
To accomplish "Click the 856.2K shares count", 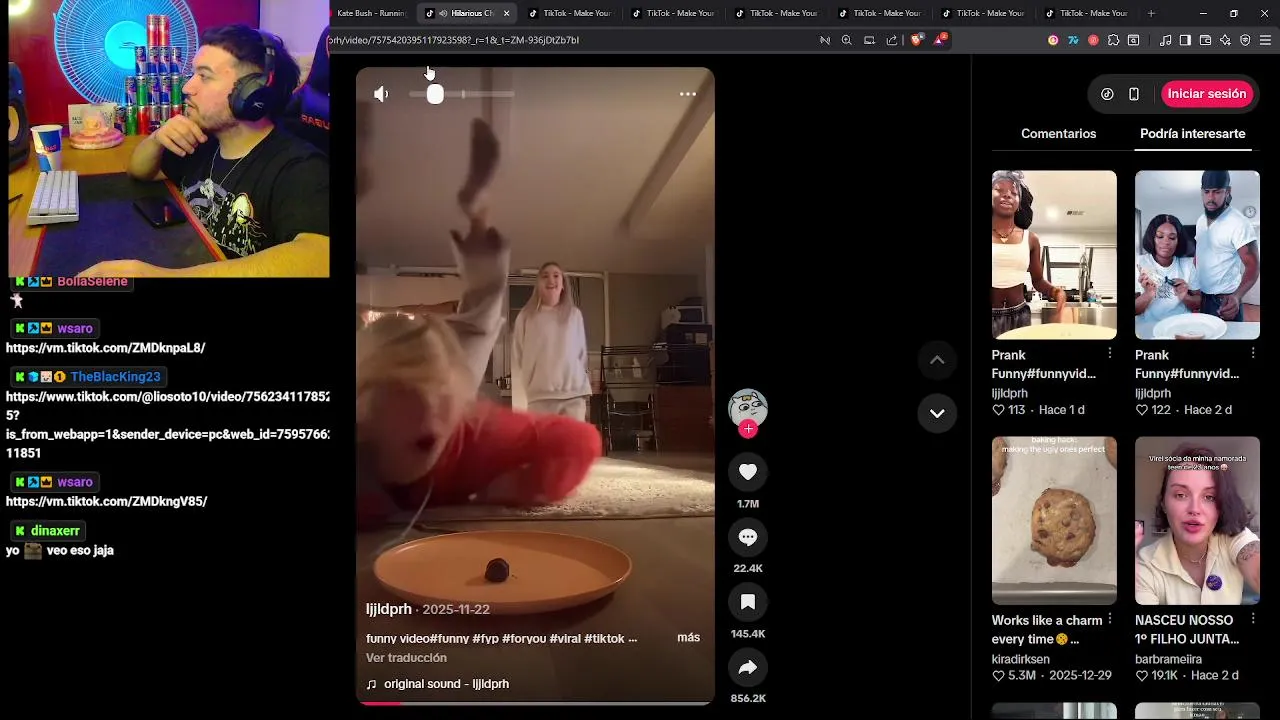I will [x=748, y=698].
